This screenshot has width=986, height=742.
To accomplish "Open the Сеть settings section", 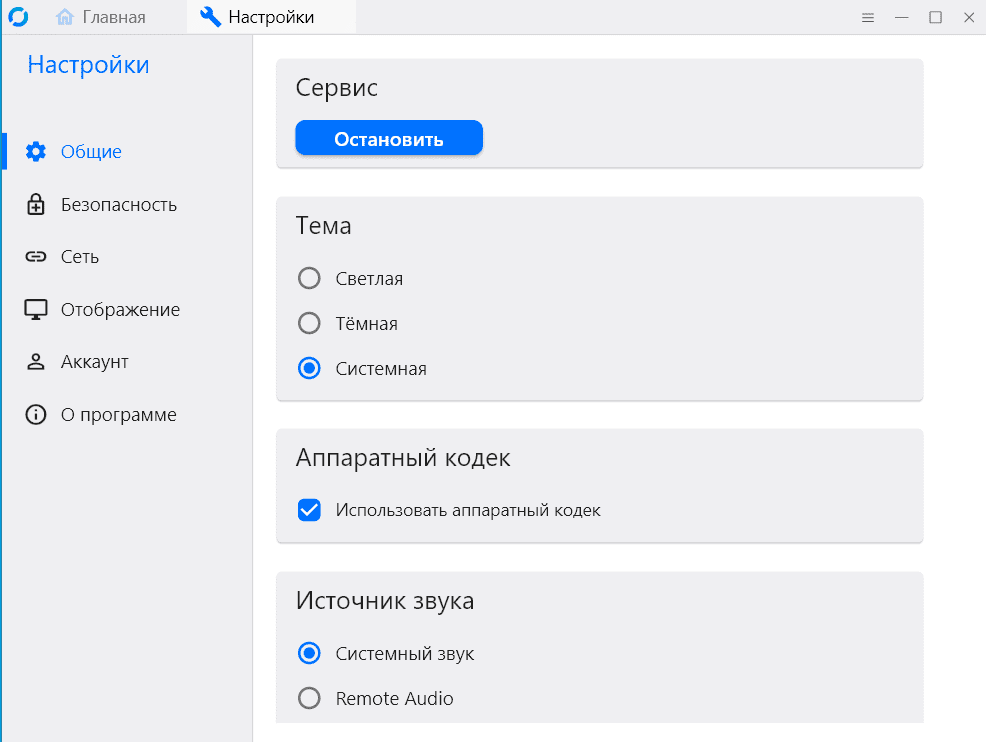I will (x=80, y=257).
